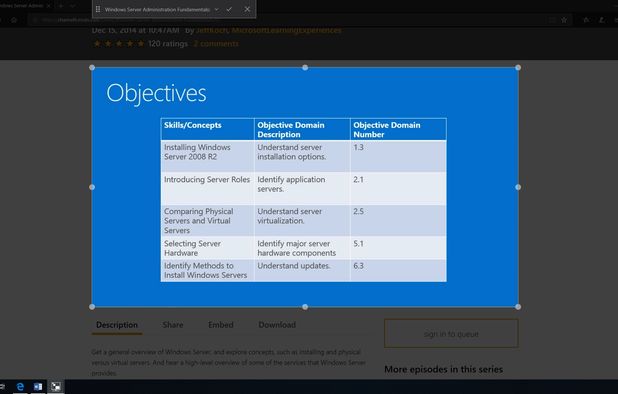Click Identify major server hardware components cell

(302, 248)
